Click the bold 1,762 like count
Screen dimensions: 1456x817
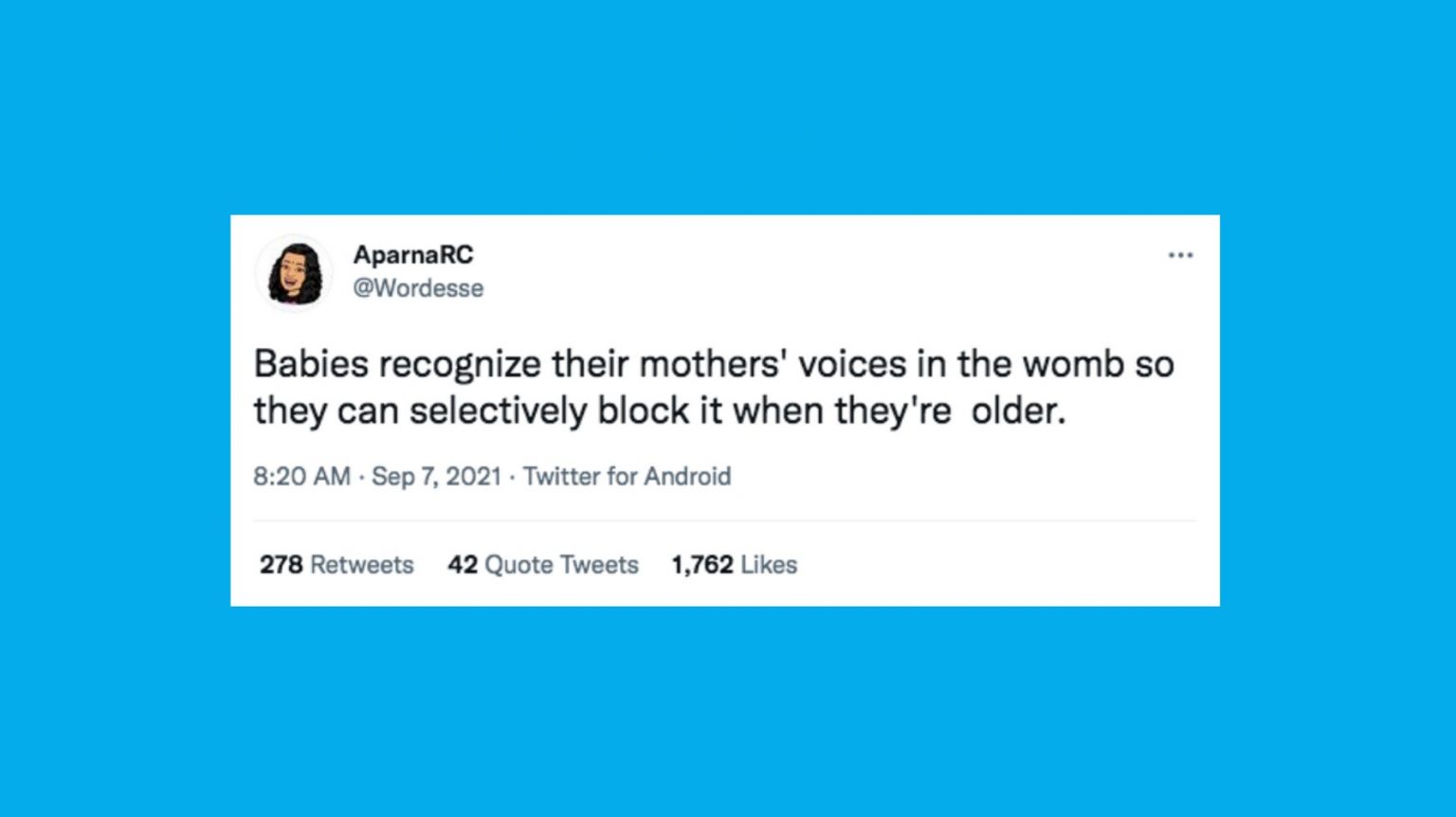pyautogui.click(x=701, y=565)
